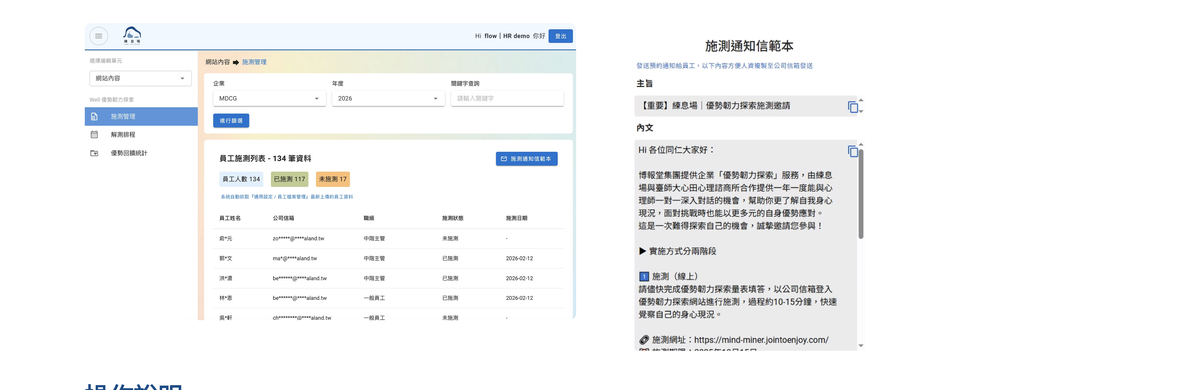
Task: Click the email body scrollbar down arrow
Action: coord(861,346)
